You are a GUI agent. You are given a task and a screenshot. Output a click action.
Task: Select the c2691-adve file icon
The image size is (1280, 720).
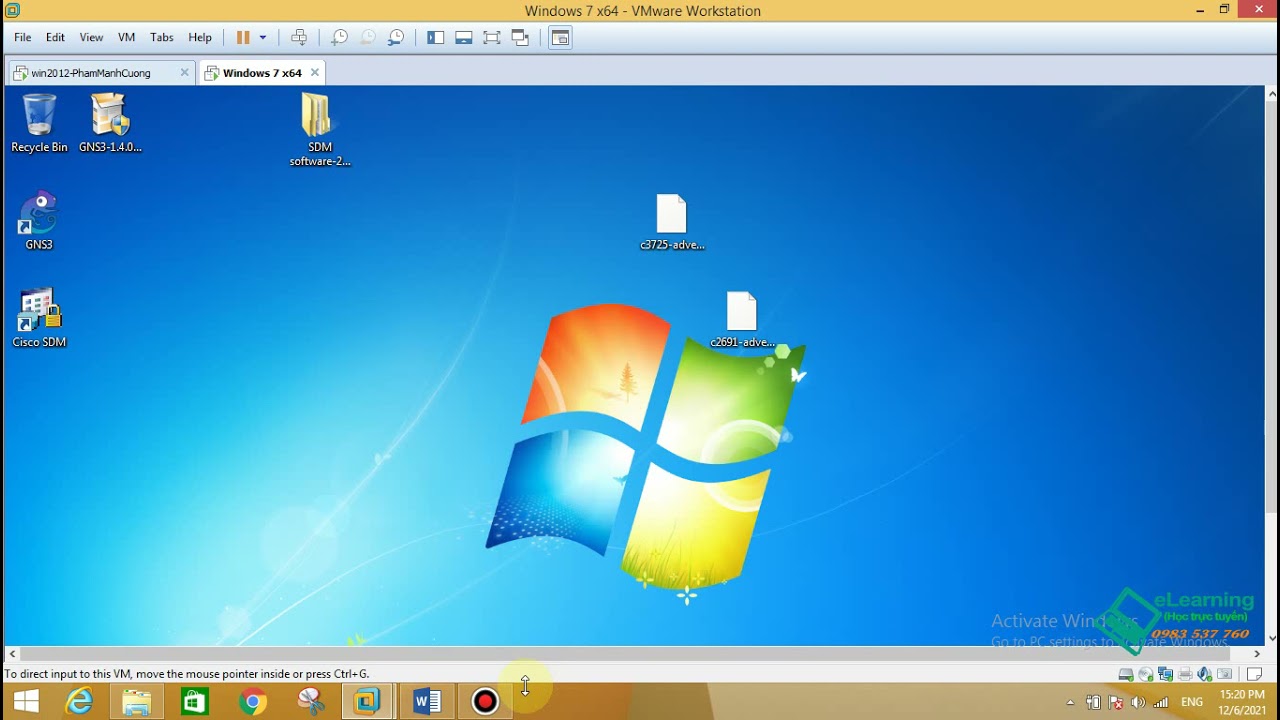742,320
